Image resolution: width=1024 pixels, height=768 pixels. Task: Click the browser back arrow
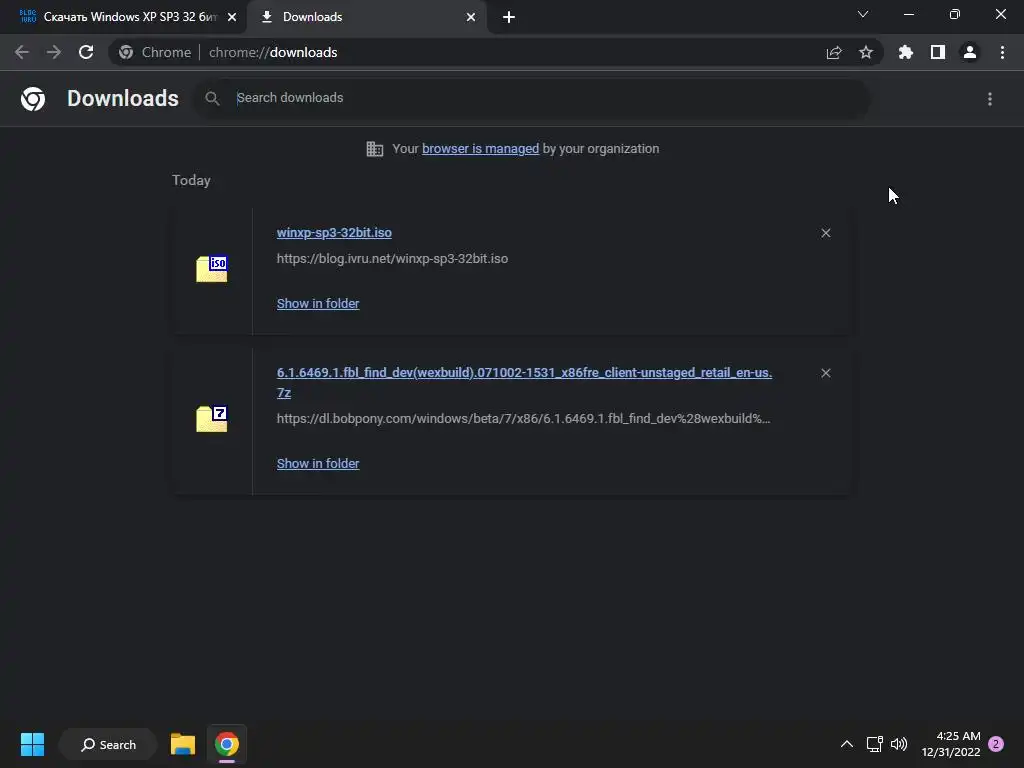click(22, 52)
